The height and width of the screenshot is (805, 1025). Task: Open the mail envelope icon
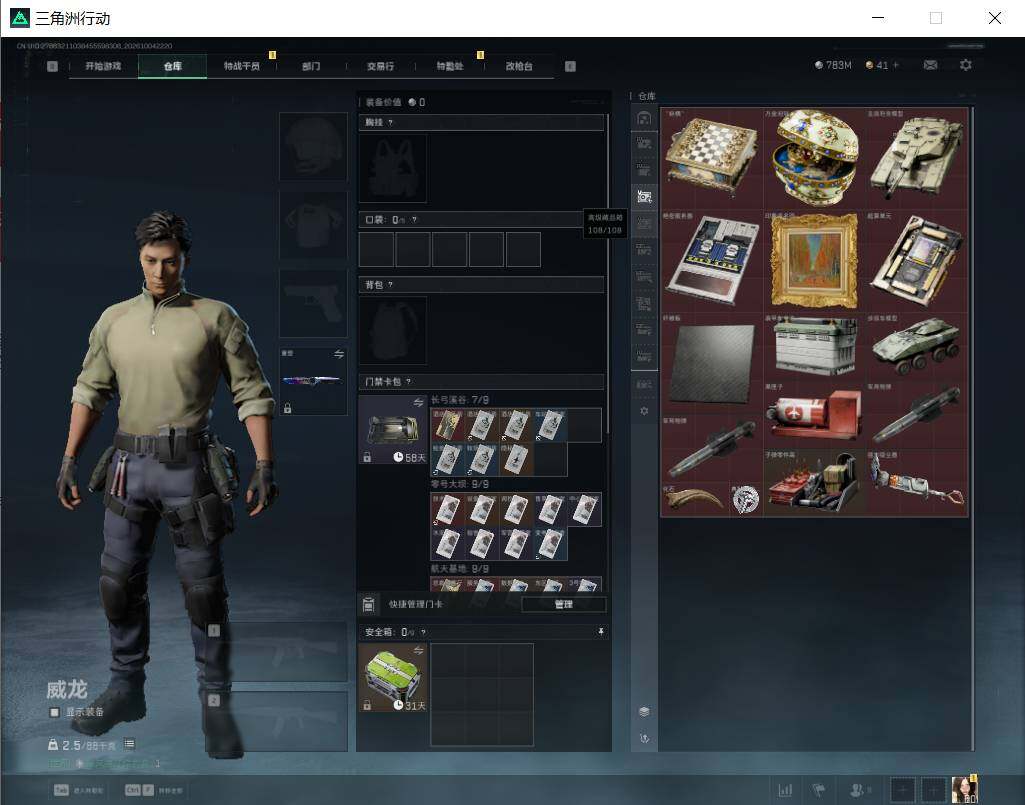click(x=930, y=65)
